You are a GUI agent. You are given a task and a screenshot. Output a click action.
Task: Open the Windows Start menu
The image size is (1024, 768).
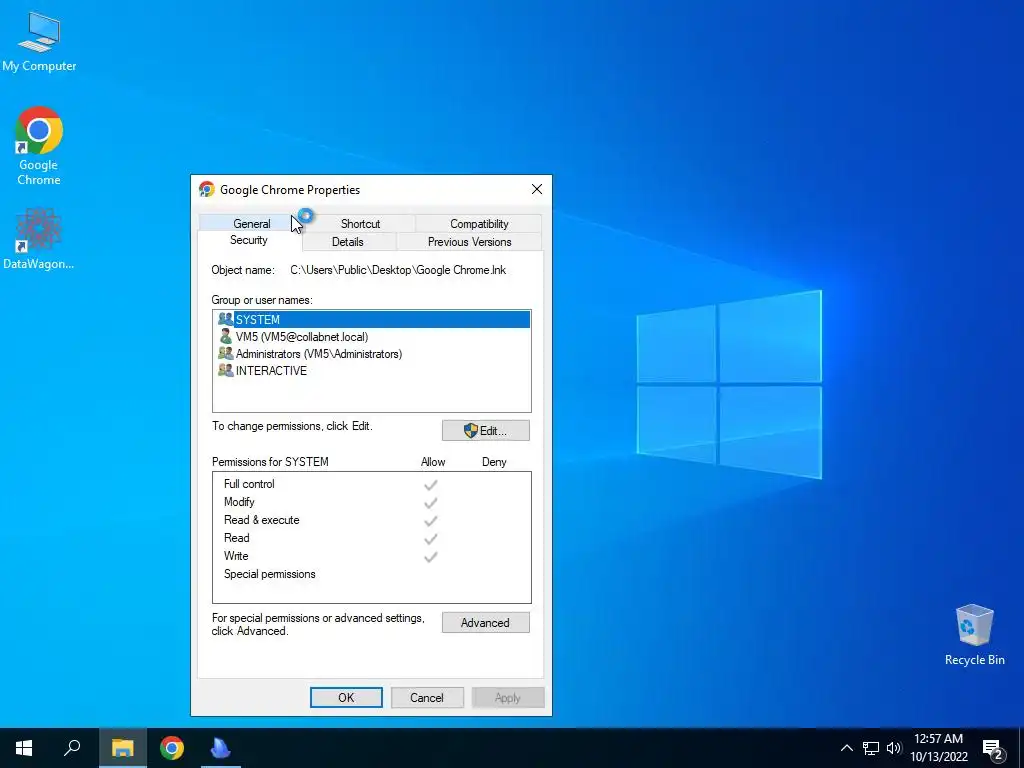tap(24, 748)
